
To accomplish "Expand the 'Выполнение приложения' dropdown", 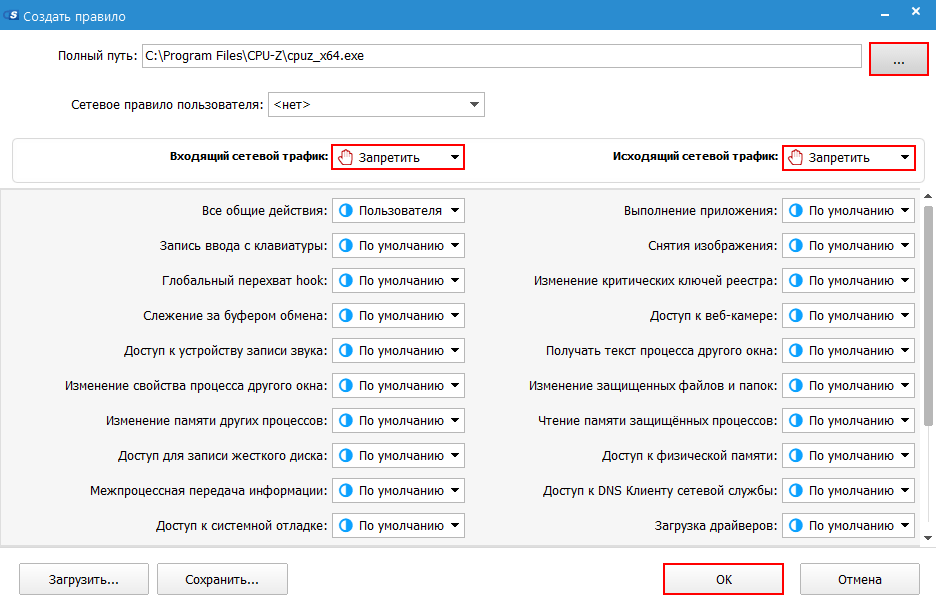I will click(x=848, y=211).
